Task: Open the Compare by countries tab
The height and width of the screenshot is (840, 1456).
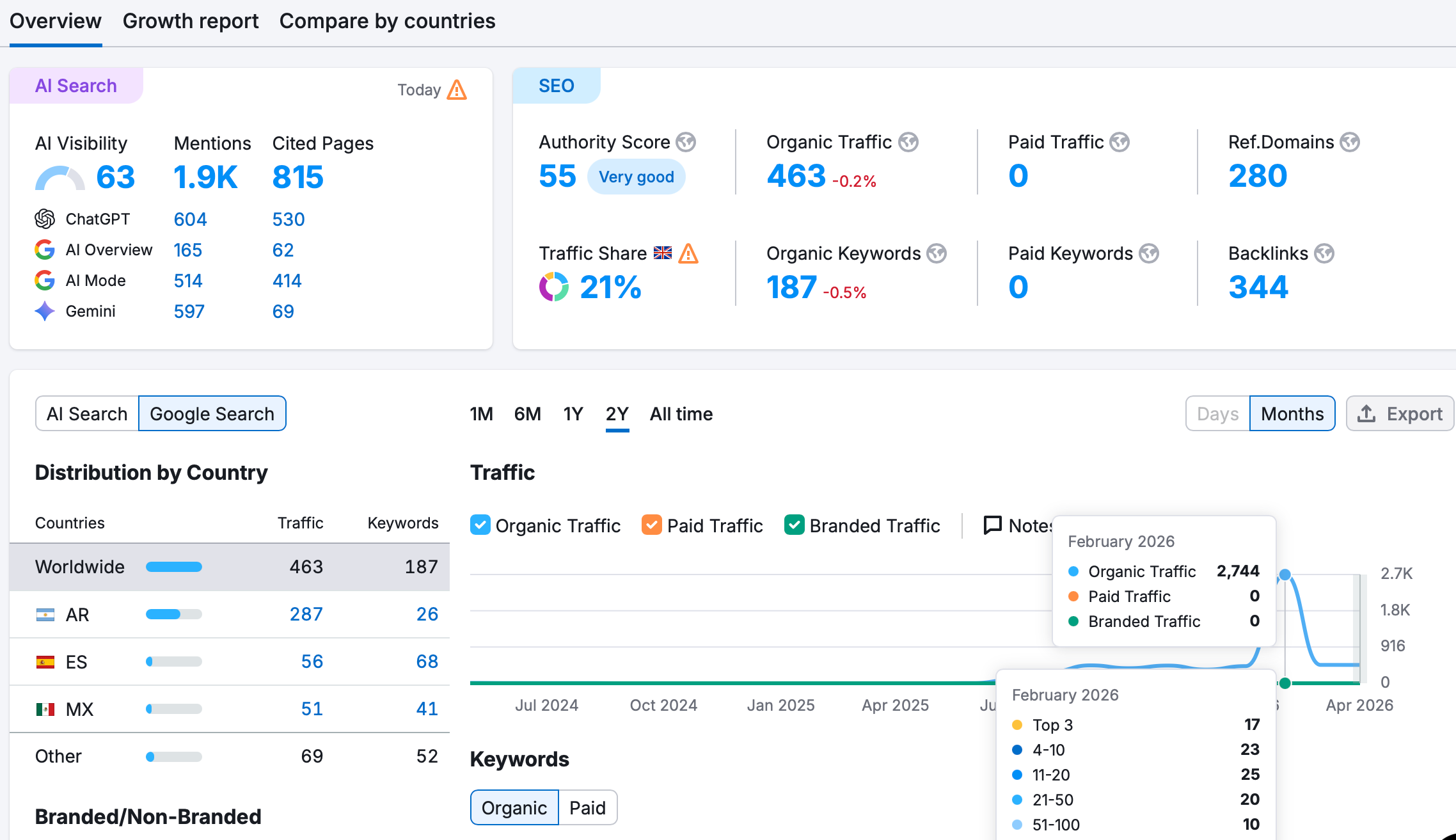Action: click(387, 21)
